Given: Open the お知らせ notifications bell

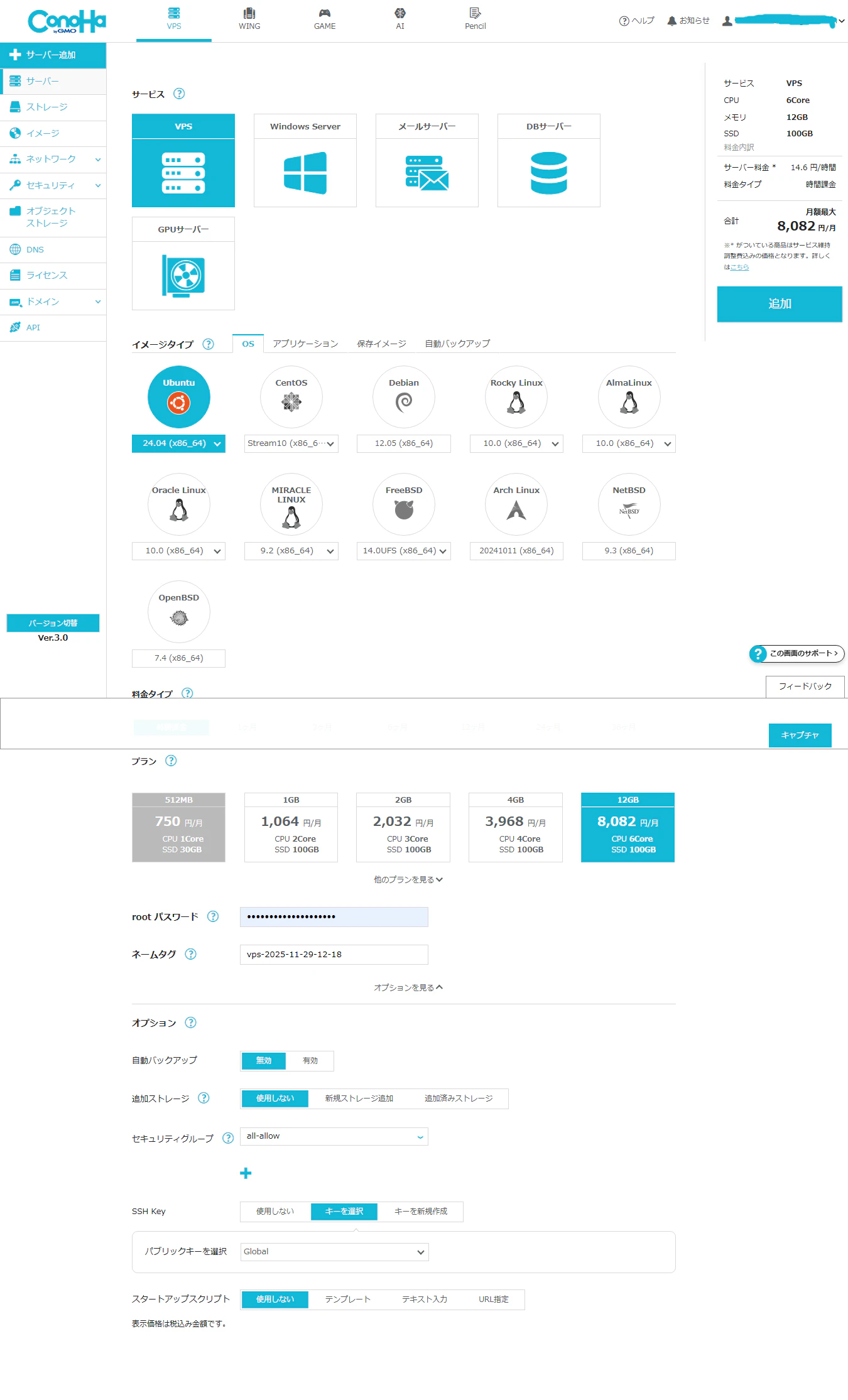Looking at the screenshot, I should tap(688, 21).
